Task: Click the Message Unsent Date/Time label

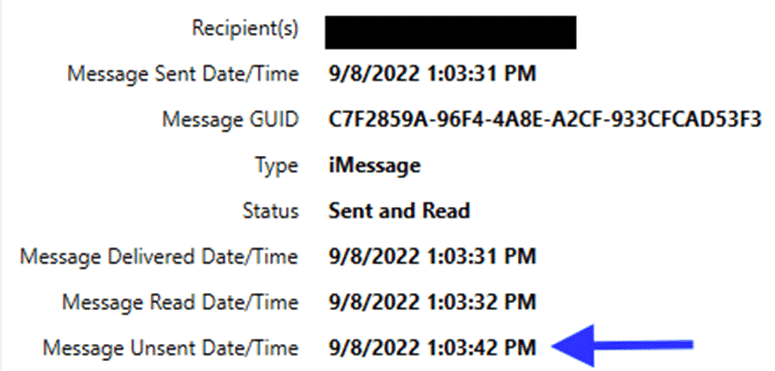Action: point(171,347)
